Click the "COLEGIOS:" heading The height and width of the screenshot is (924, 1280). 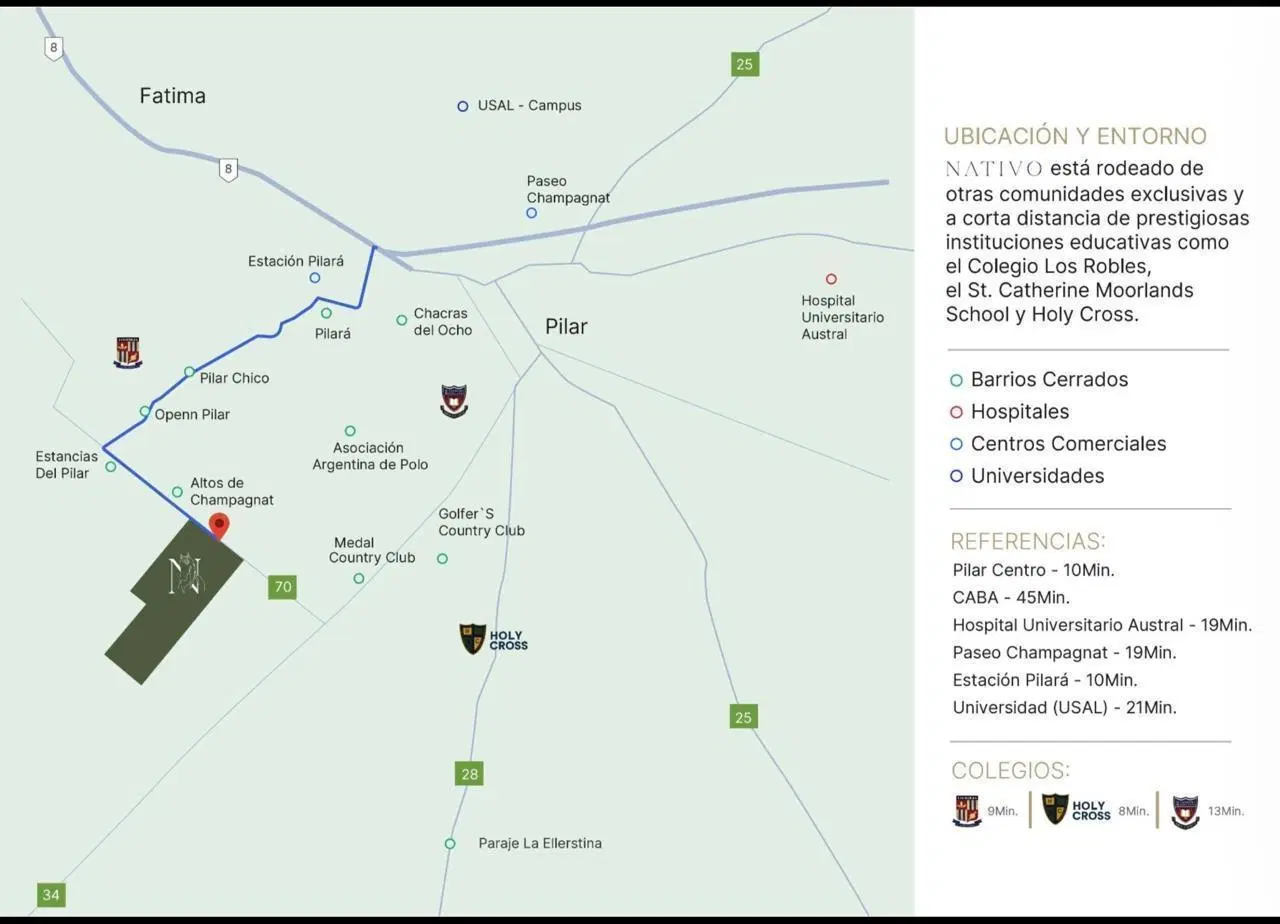1010,771
